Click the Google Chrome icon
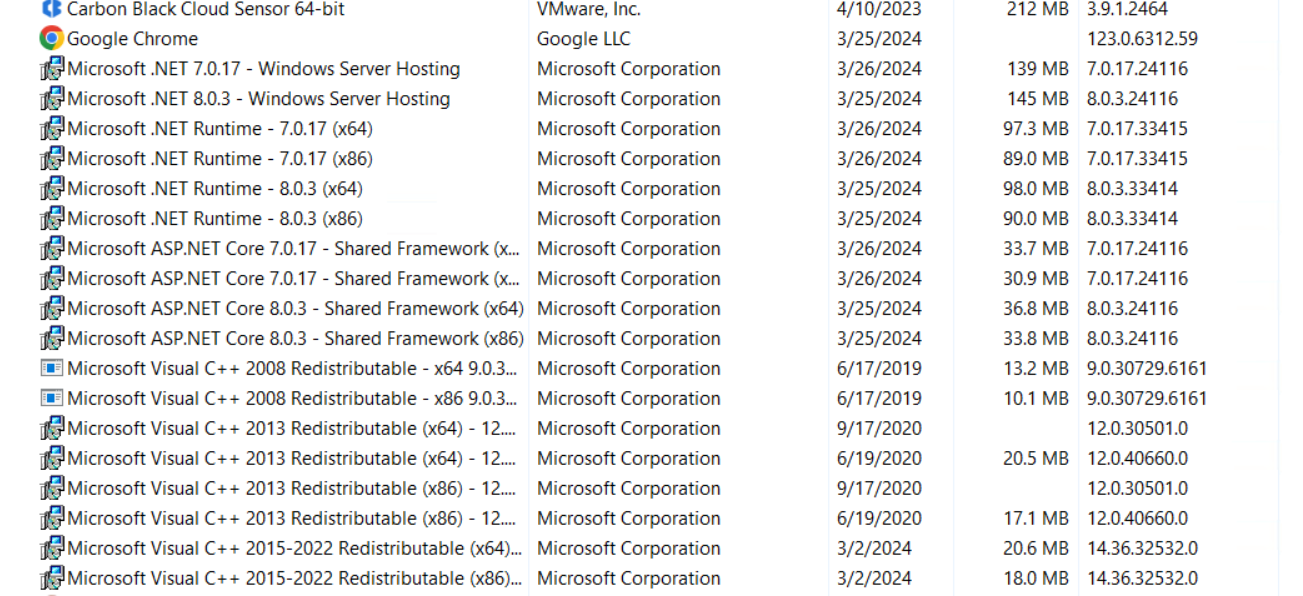 click(x=51, y=39)
